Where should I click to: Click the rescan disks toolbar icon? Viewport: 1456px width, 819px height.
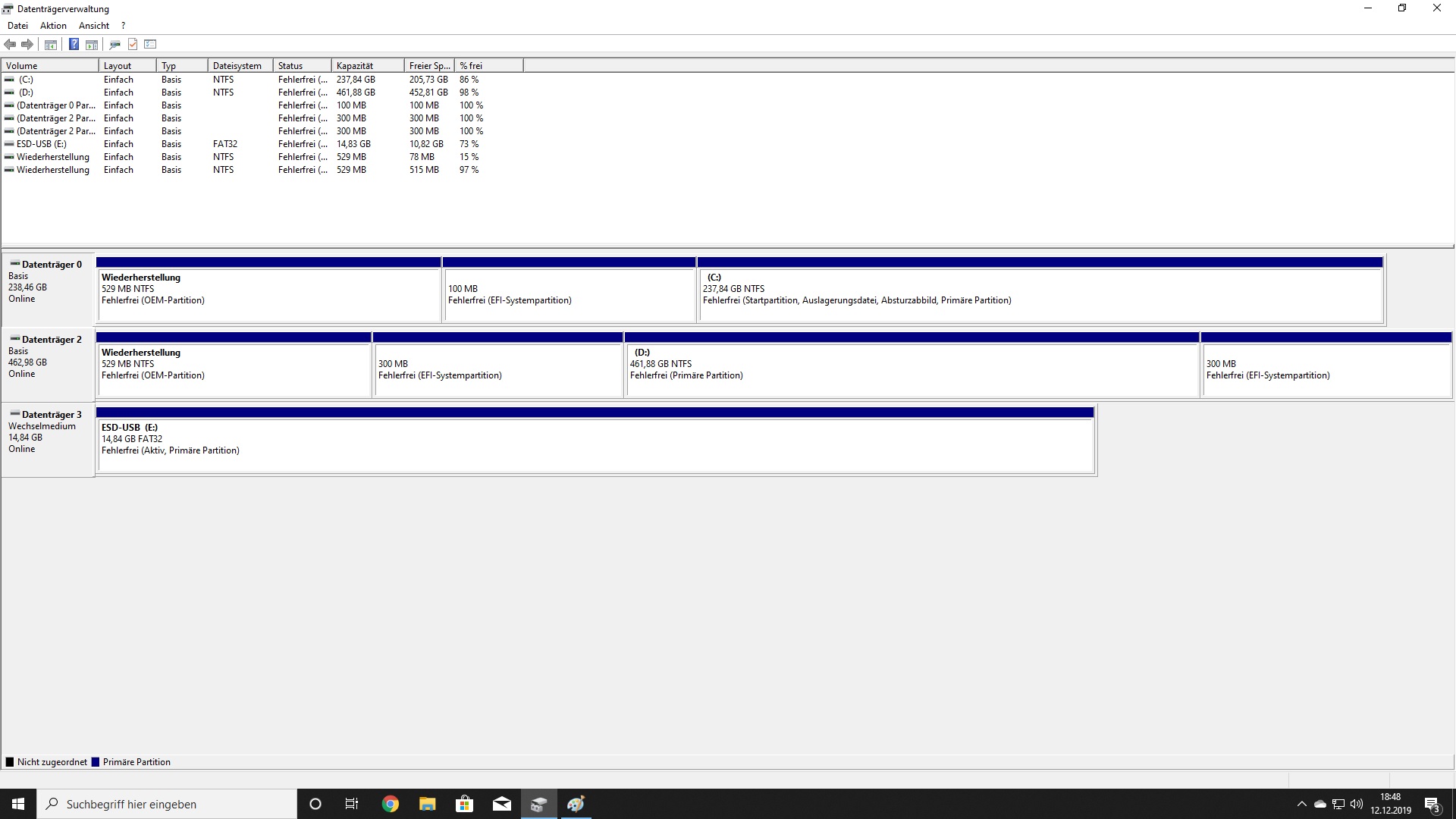click(115, 44)
